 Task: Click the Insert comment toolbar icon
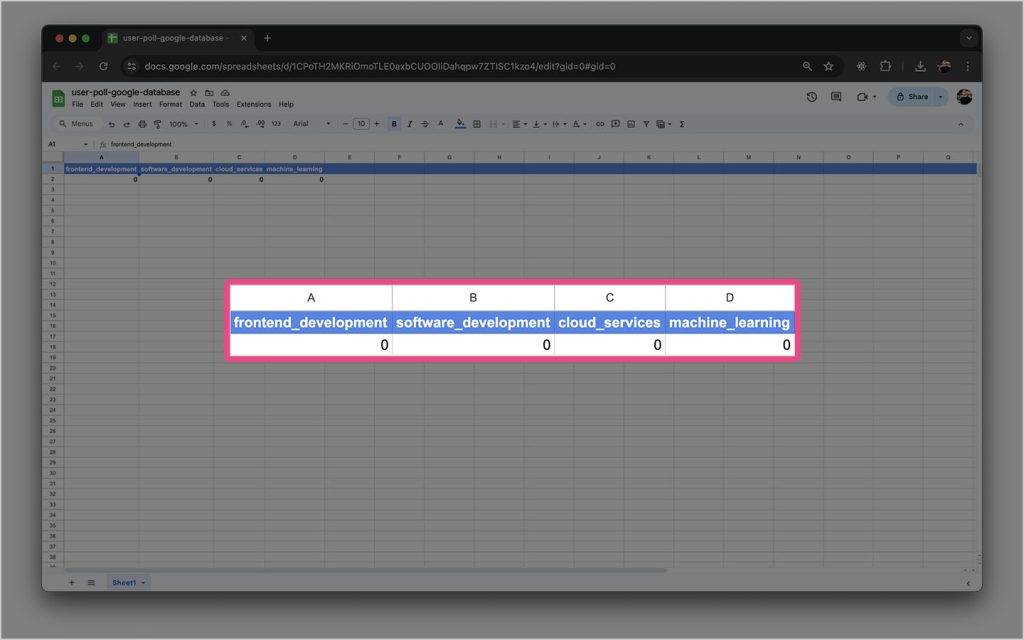tap(615, 124)
